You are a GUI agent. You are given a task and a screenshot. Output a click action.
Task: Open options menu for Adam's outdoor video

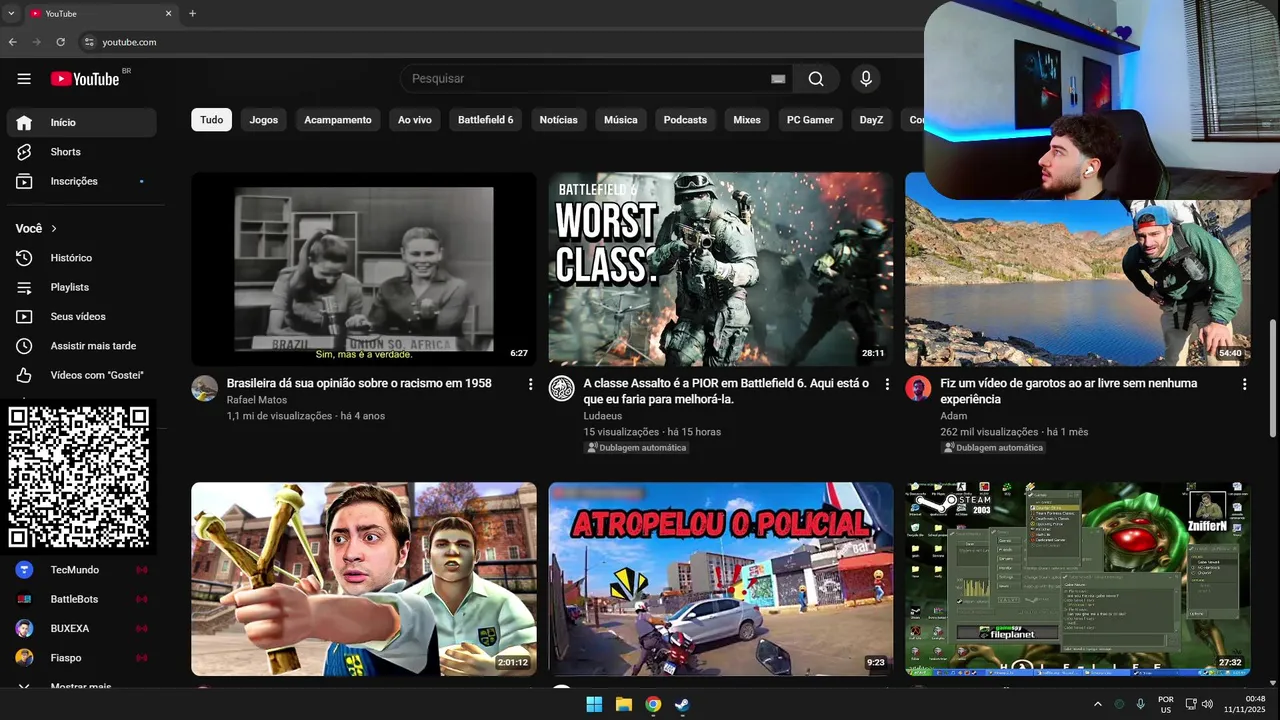1244,384
